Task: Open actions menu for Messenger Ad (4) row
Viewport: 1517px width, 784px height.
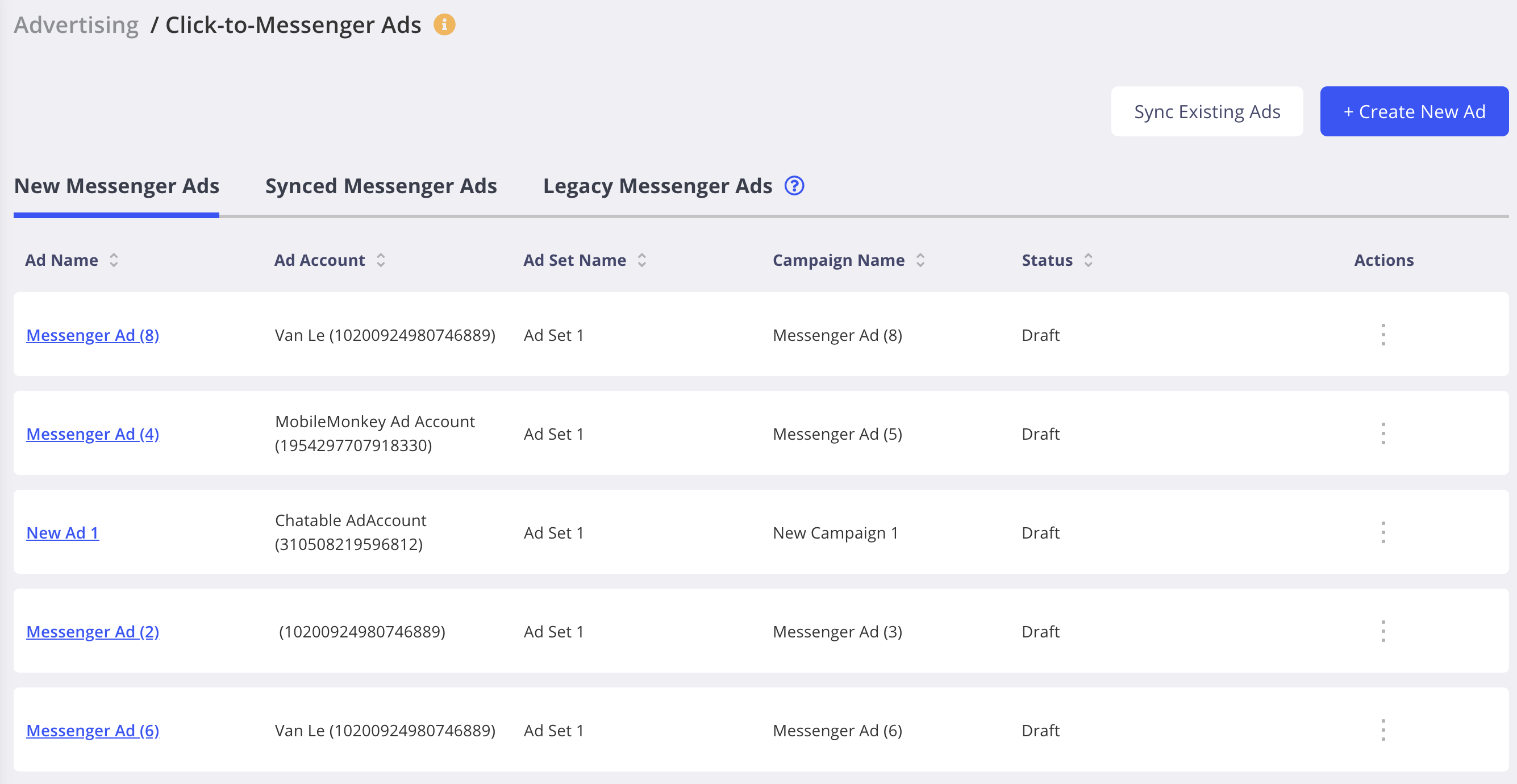Action: [x=1383, y=433]
